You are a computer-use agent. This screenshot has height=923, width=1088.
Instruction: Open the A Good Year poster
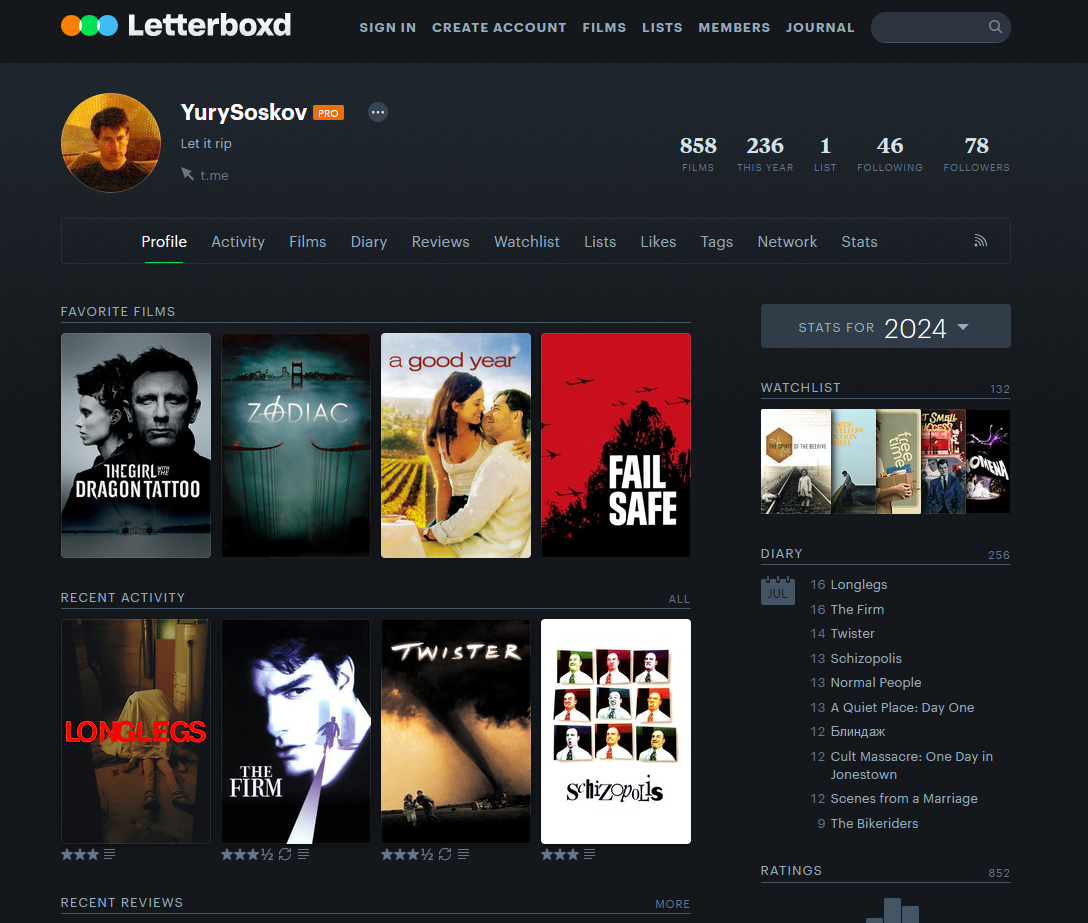pos(456,446)
